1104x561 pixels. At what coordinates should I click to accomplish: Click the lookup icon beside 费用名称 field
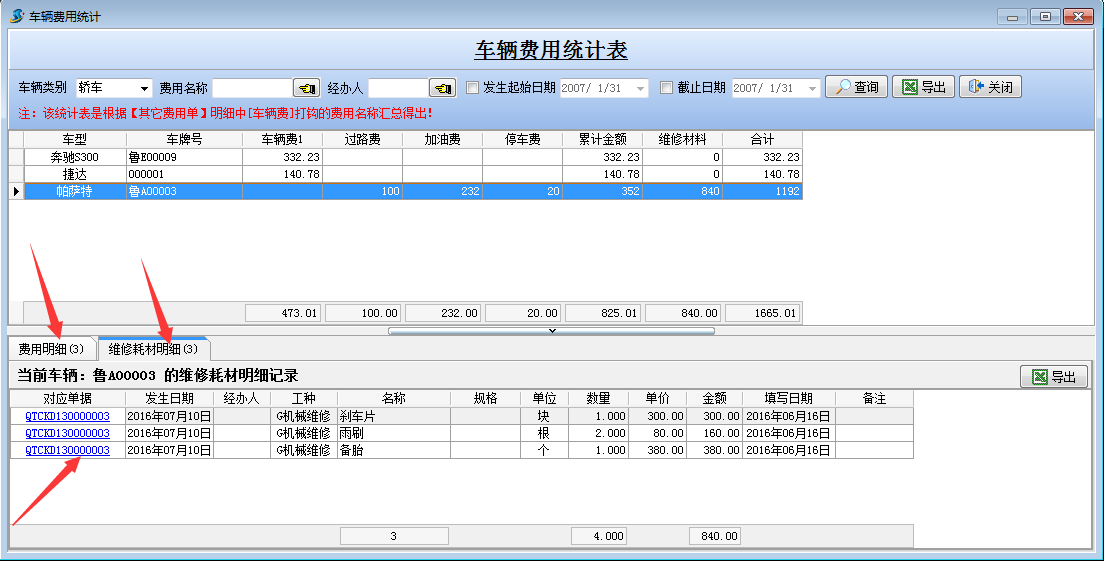click(x=306, y=88)
